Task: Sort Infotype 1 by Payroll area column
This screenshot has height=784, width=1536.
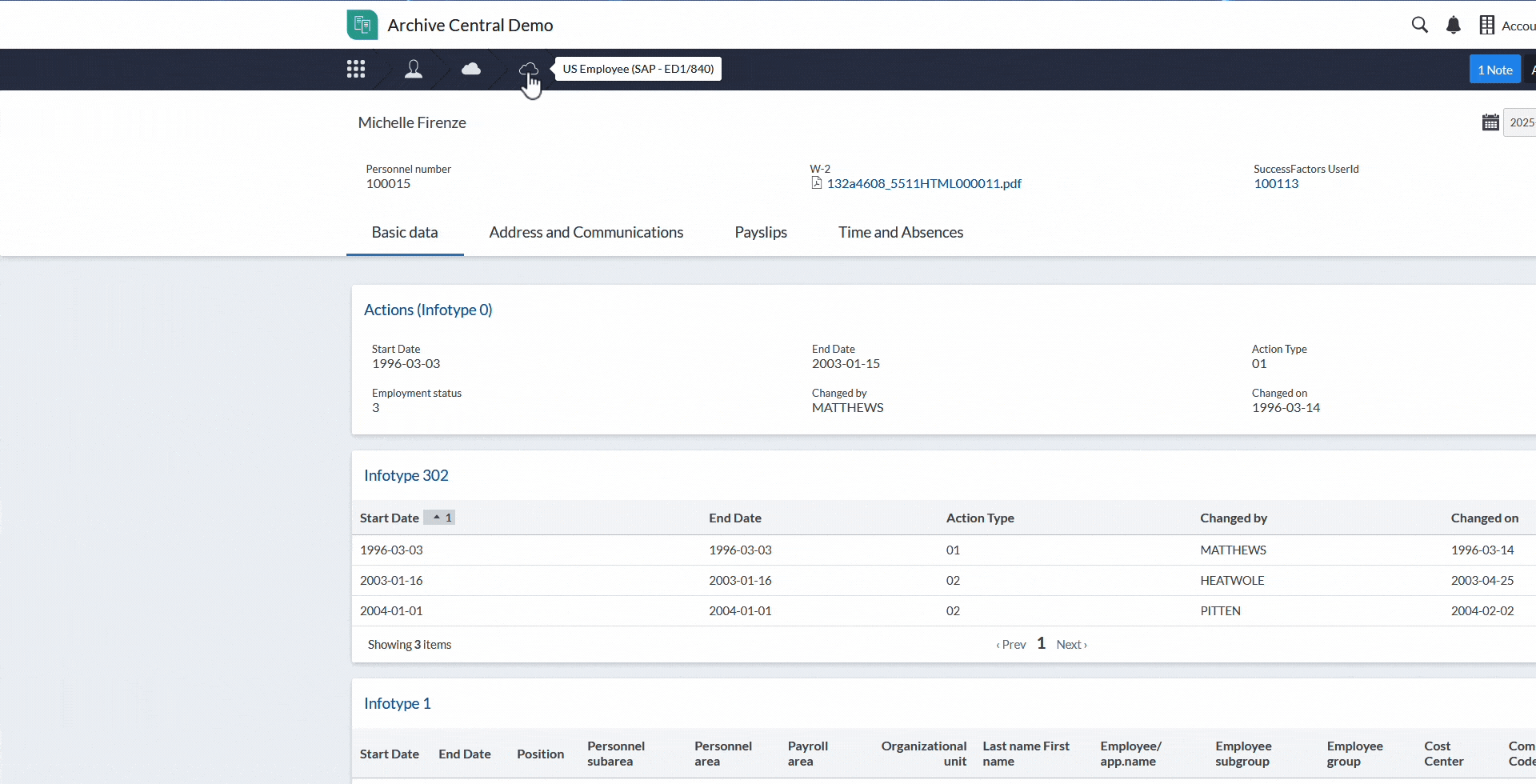Action: click(x=808, y=754)
